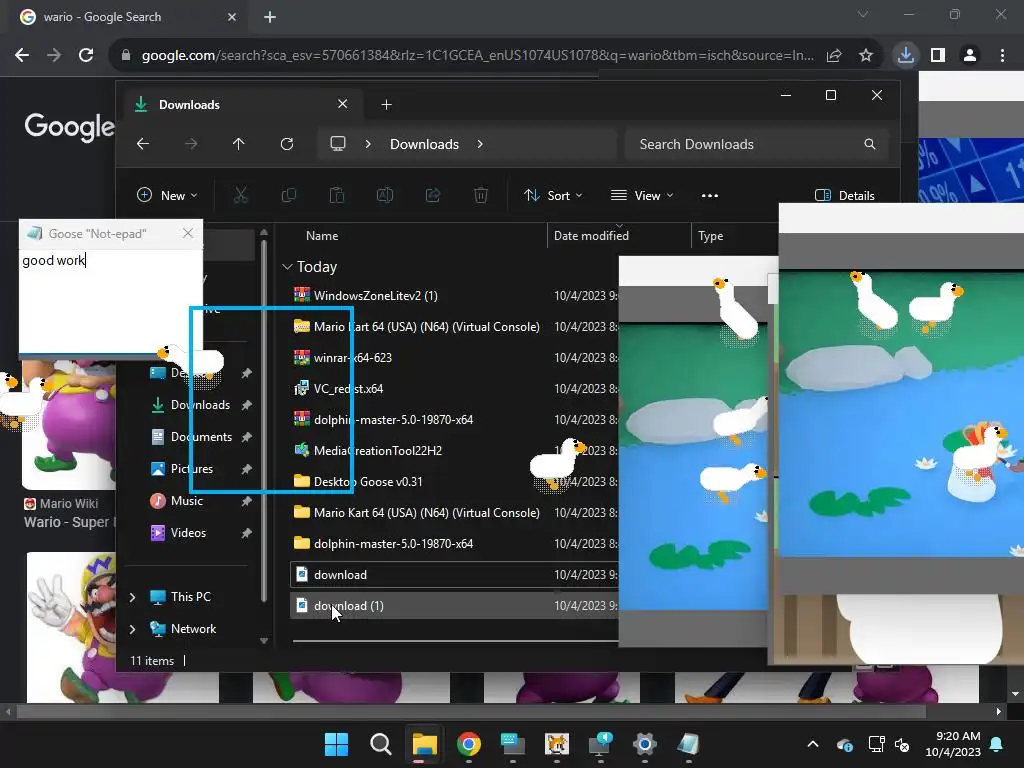Viewport: 1024px width, 768px height.
Task: Click Chrome's Back arrow
Action: point(22,56)
